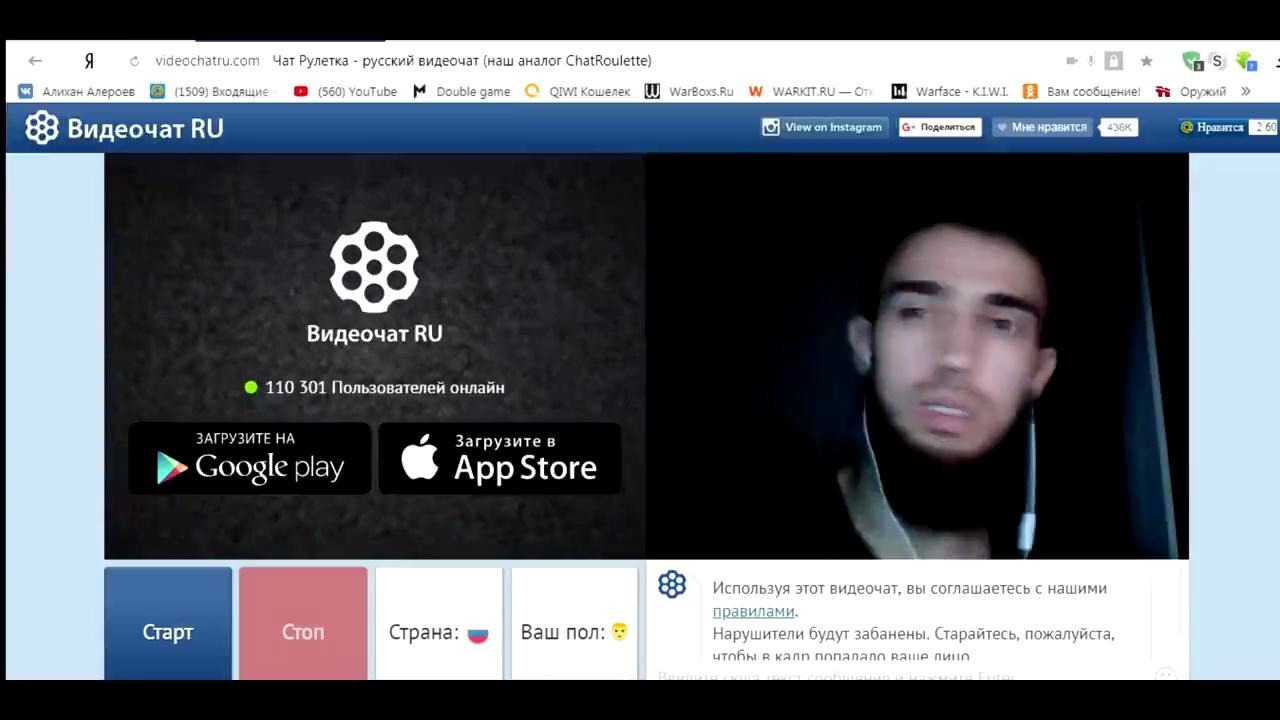Open the Страна country selector
This screenshot has height=720, width=1280.
[x=438, y=632]
